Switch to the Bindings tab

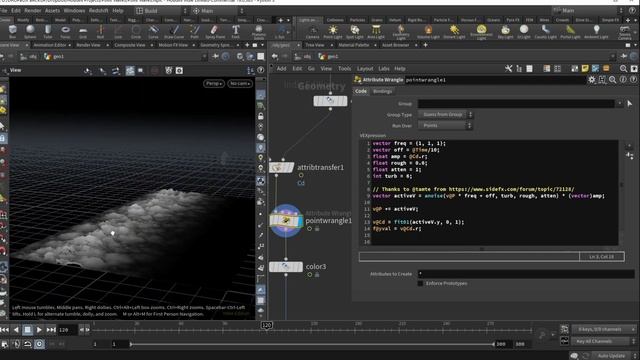pos(382,91)
